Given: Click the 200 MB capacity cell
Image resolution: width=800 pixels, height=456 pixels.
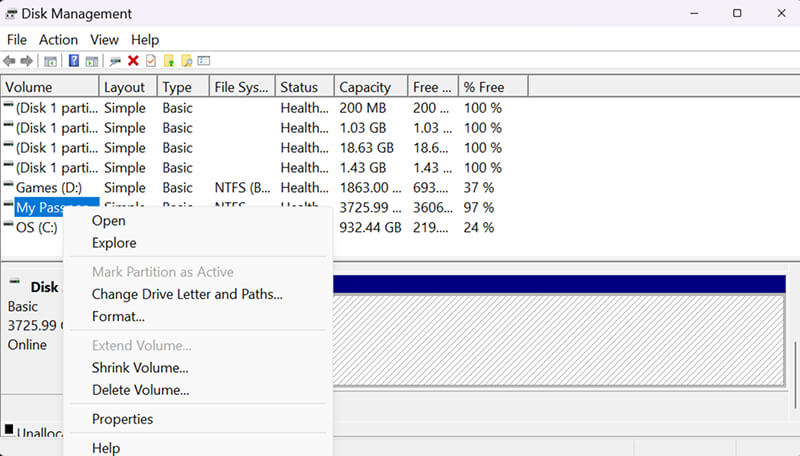Looking at the screenshot, I should coord(363,108).
